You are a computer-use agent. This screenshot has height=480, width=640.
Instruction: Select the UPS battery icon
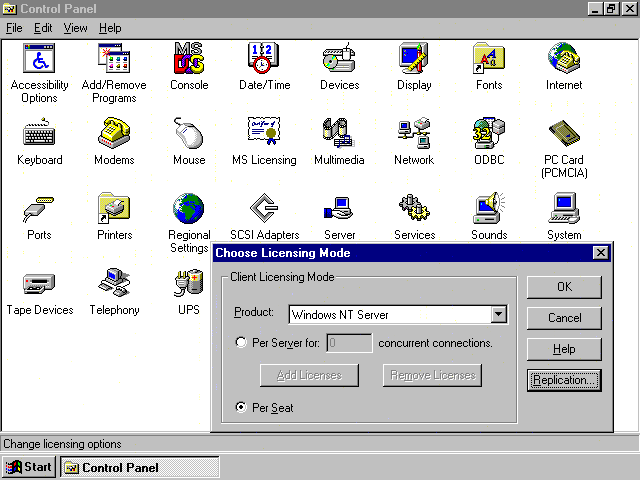189,282
